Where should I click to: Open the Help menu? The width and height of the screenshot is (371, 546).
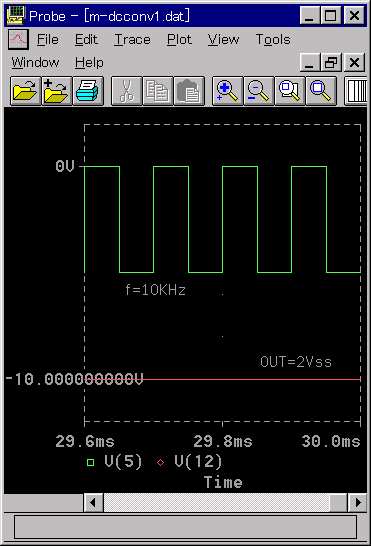[x=89, y=63]
